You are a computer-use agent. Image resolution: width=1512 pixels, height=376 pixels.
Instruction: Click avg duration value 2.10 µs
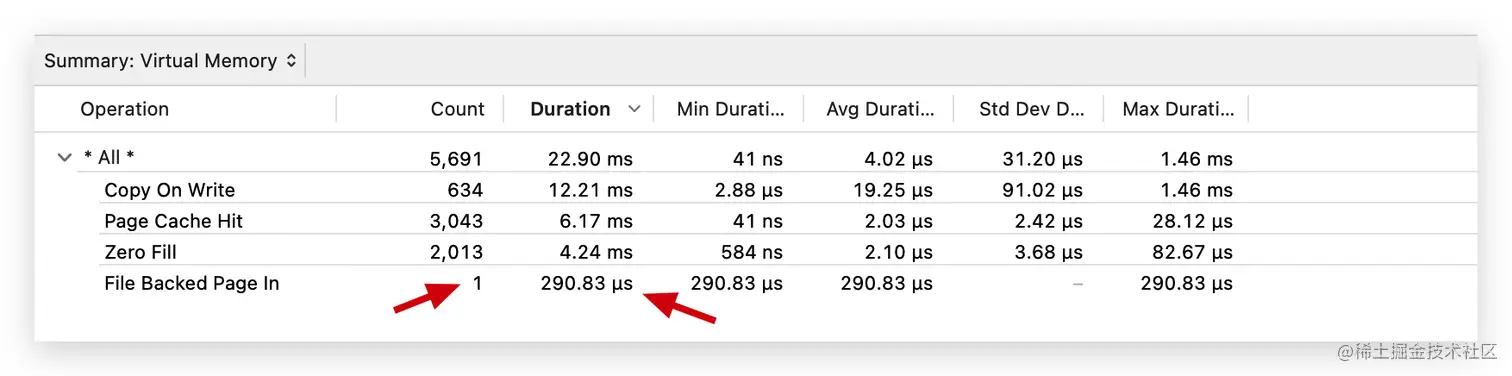pos(899,252)
